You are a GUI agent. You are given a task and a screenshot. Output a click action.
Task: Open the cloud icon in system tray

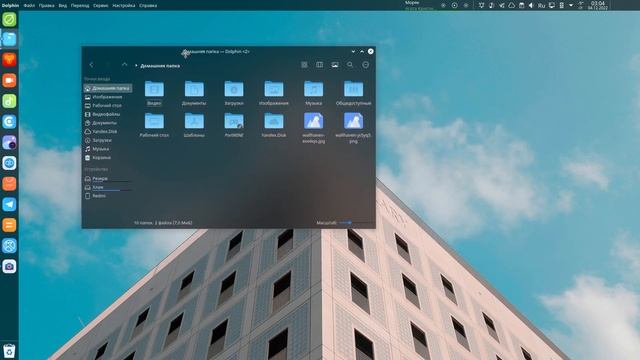click(511, 5)
